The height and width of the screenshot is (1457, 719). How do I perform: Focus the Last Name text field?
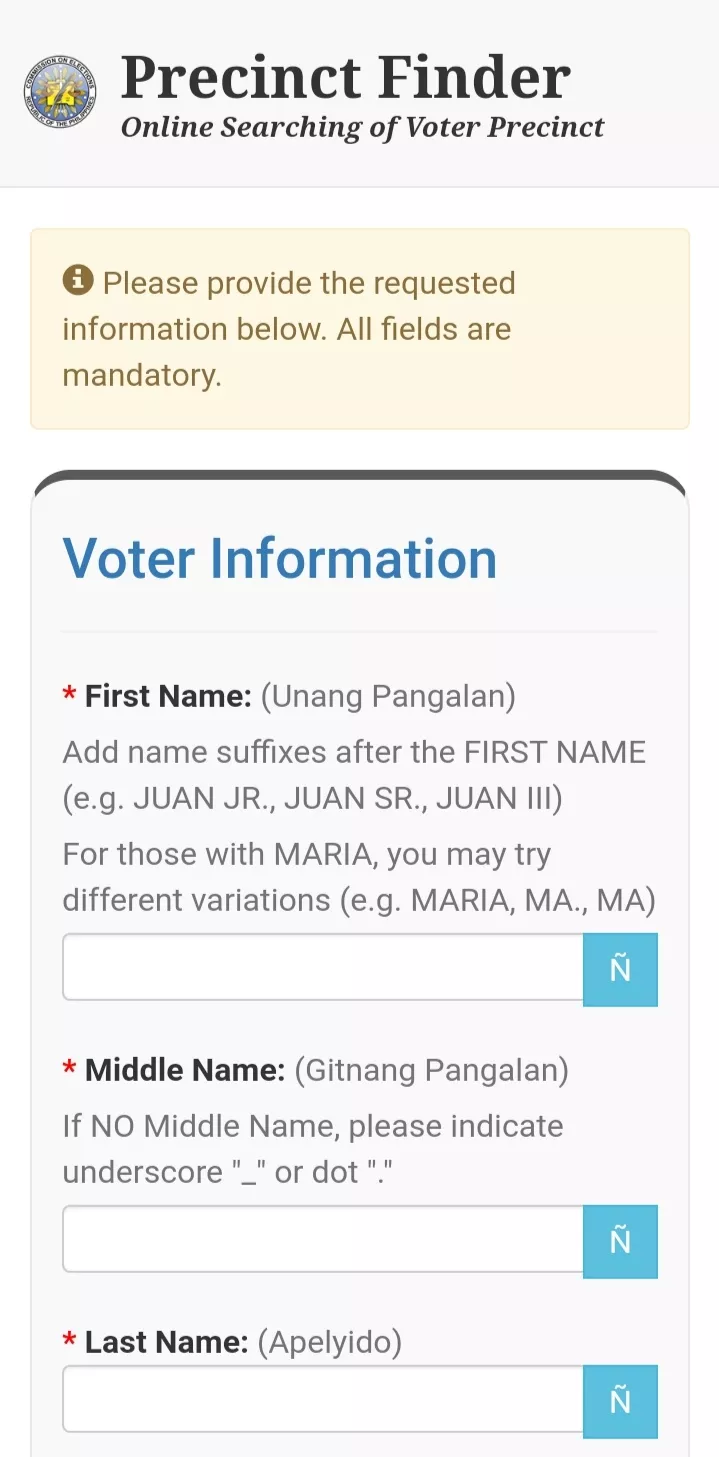(323, 1399)
